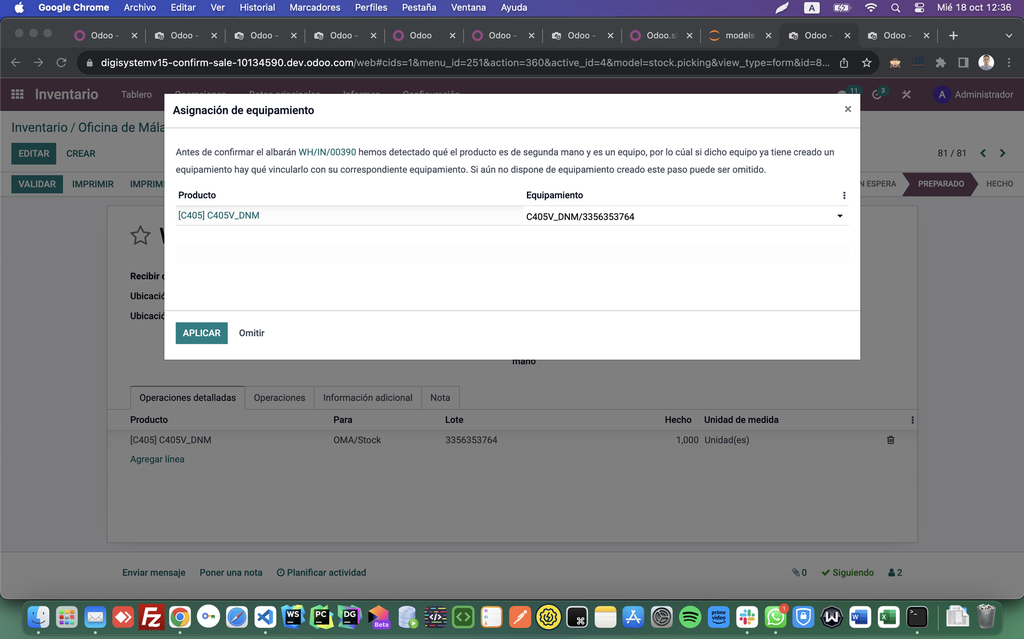Switch to the models browser tab
The width and height of the screenshot is (1024, 639).
pyautogui.click(x=739, y=35)
